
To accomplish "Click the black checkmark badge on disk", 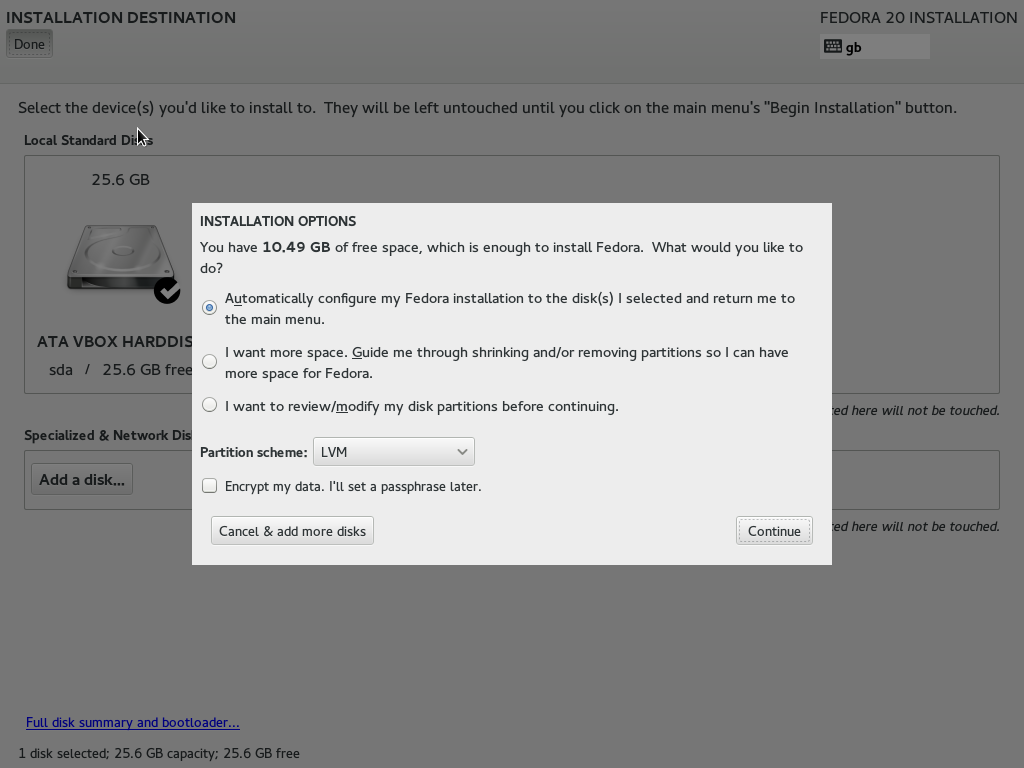I will tap(167, 291).
